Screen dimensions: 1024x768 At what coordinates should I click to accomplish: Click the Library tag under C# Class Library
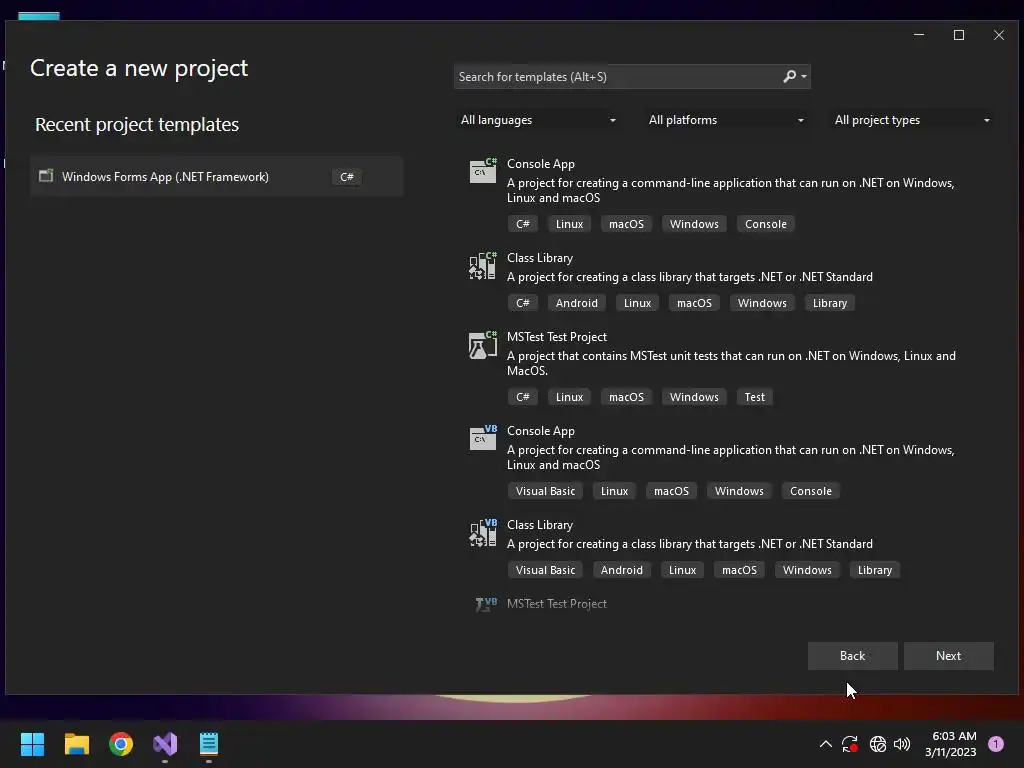pos(829,303)
